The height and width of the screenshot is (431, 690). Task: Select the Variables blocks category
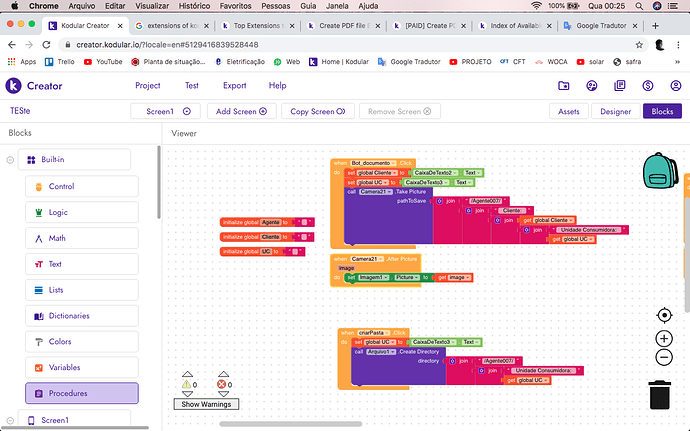[x=82, y=368]
